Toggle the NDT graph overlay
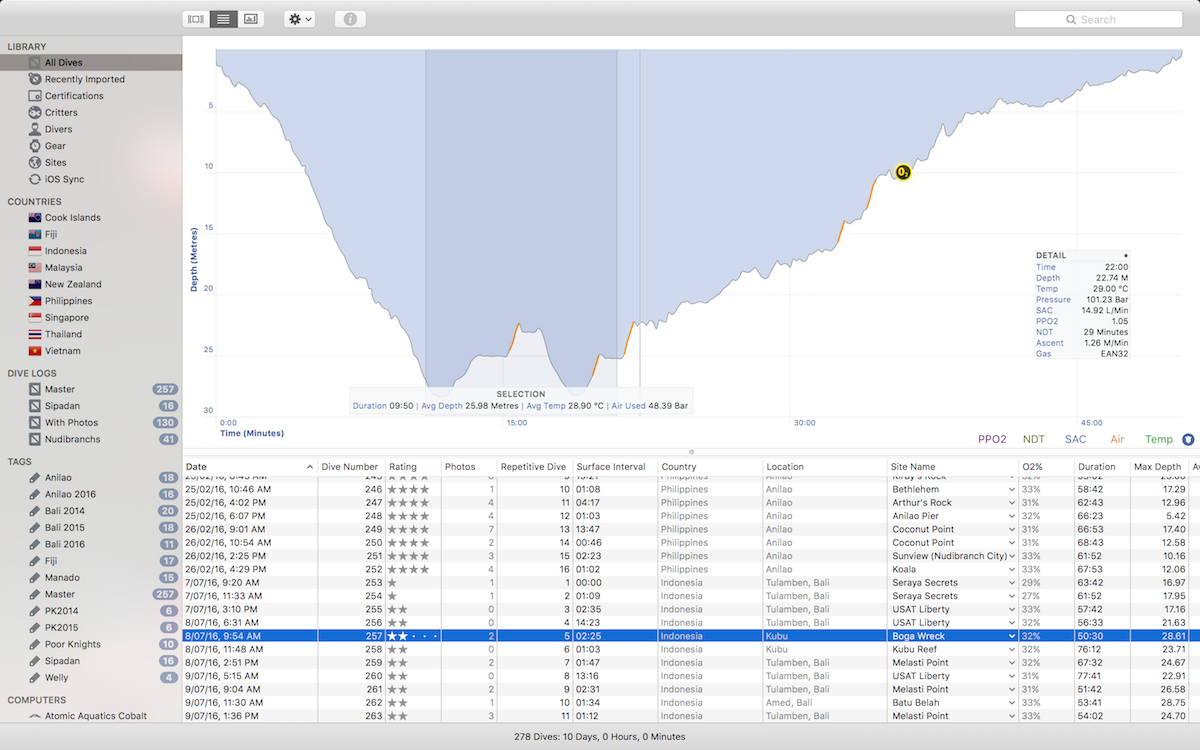 coord(1033,439)
